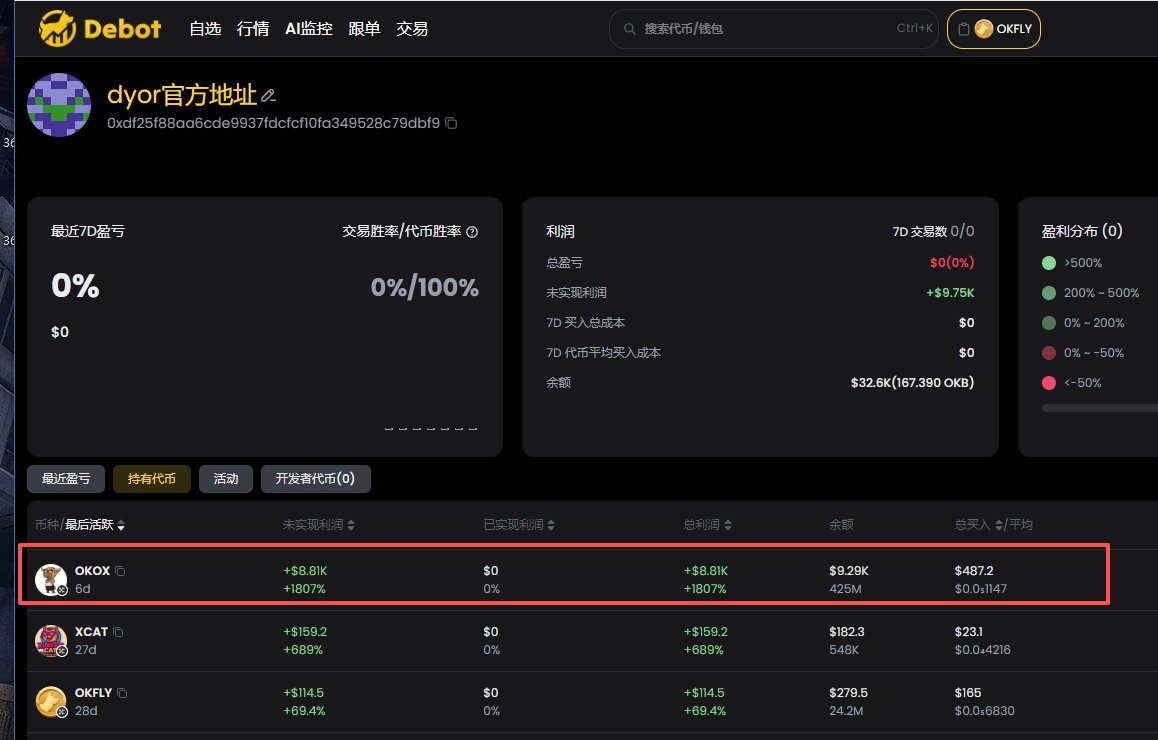Image resolution: width=1158 pixels, height=740 pixels.
Task: Click the clipboard icon in OKFLY button
Action: tap(963, 29)
